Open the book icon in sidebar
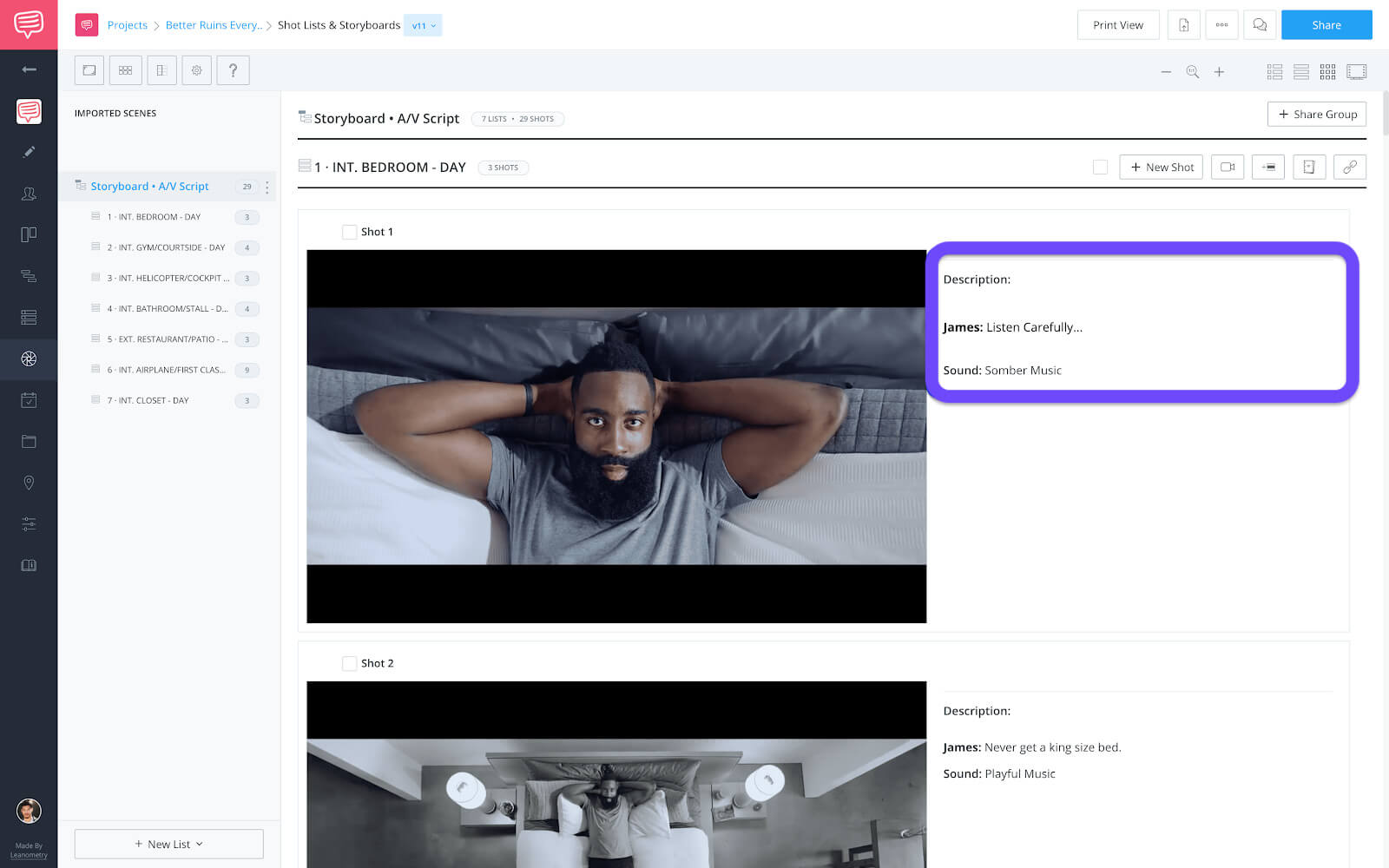Screen dimensions: 1389x868 29,565
